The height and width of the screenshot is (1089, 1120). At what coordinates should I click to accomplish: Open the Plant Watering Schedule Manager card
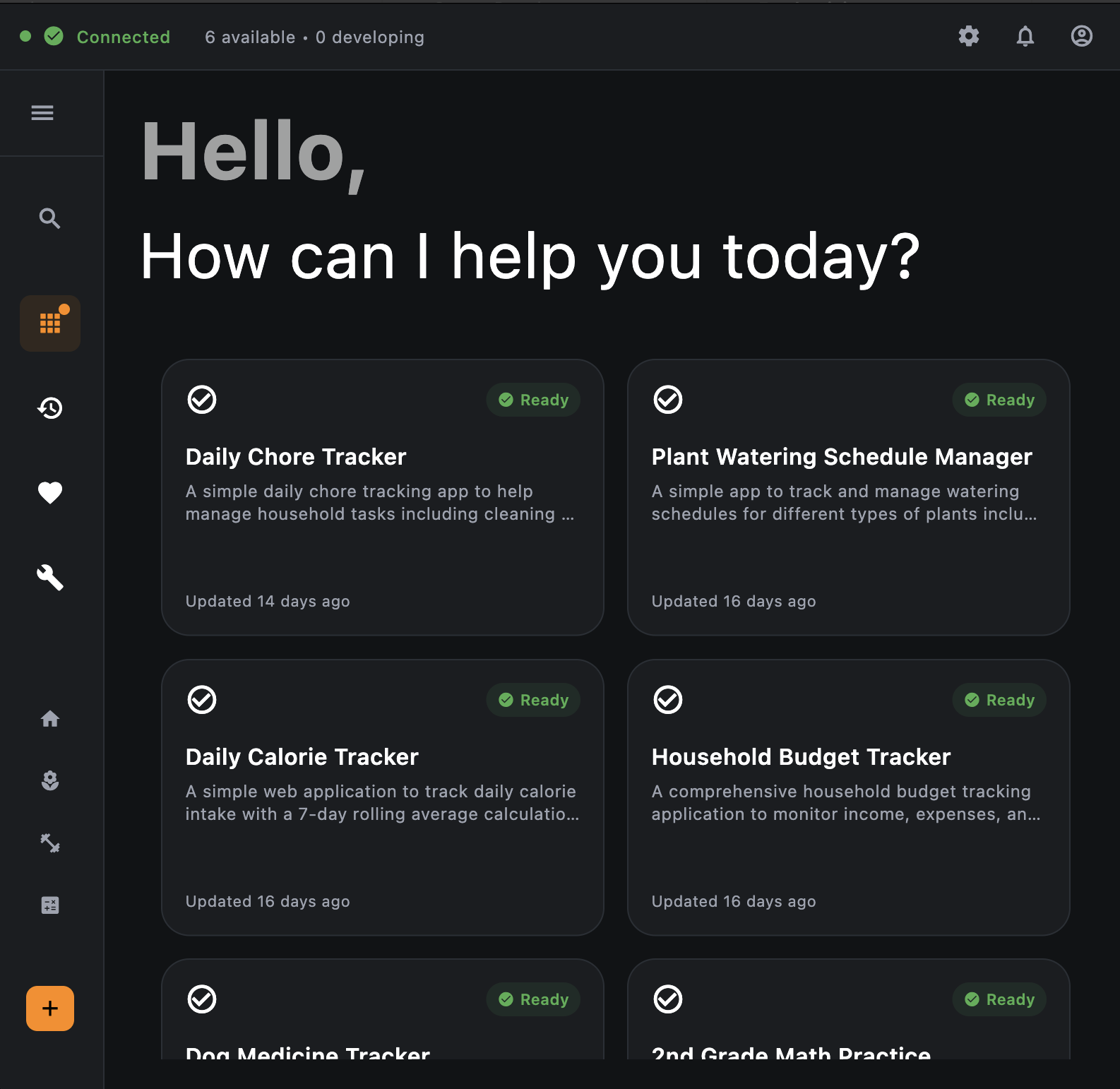849,498
